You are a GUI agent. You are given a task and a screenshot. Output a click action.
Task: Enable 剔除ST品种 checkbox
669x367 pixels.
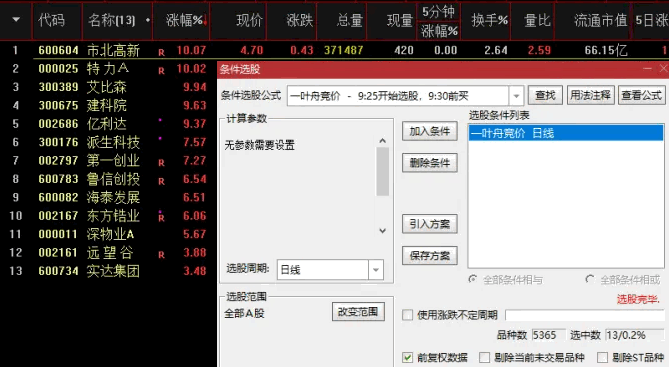pyautogui.click(x=602, y=357)
